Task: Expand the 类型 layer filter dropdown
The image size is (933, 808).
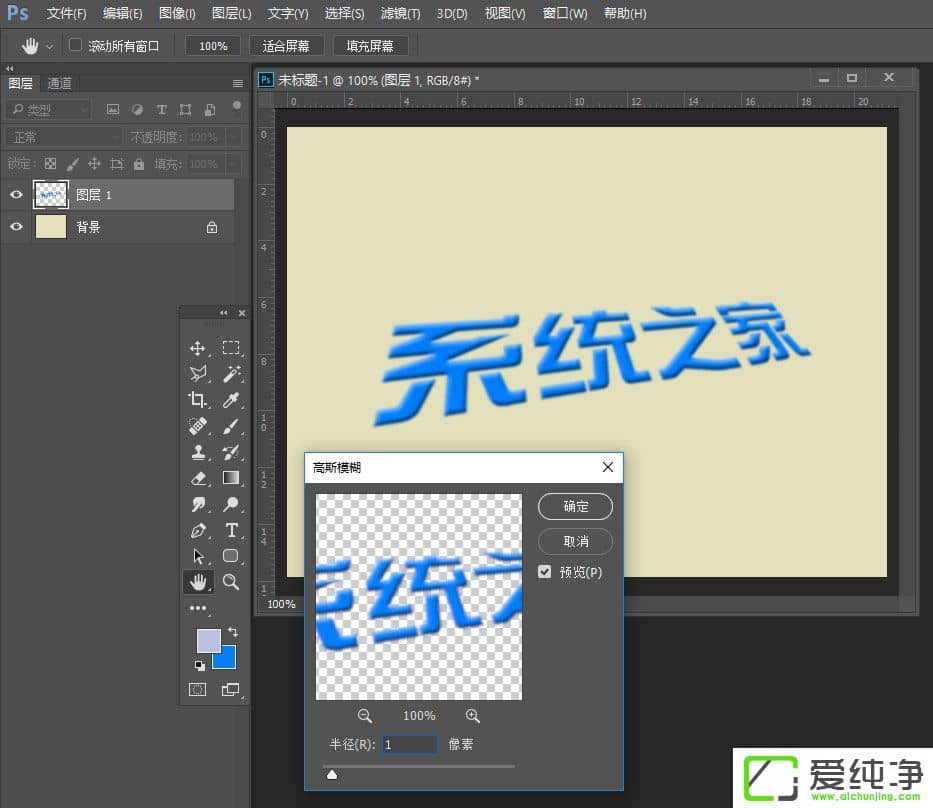Action: [49, 110]
